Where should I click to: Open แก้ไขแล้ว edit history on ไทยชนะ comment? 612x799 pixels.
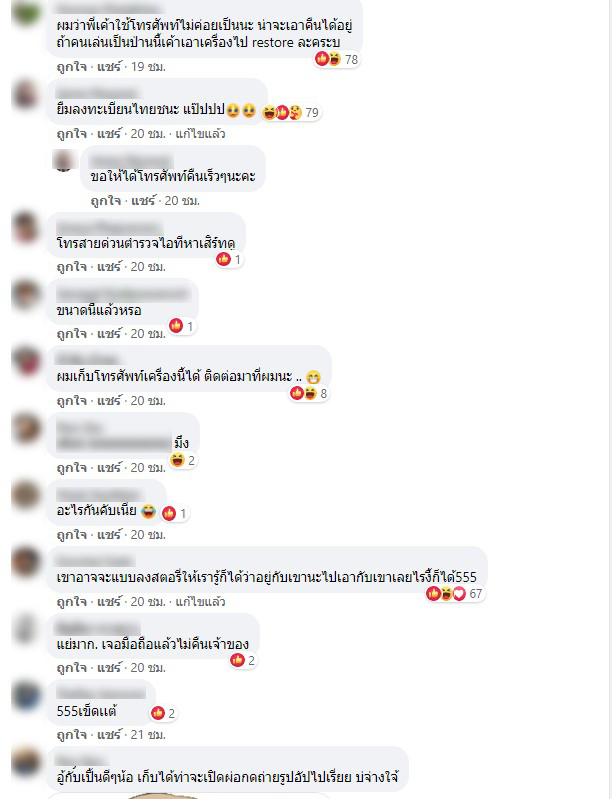pyautogui.click(x=200, y=134)
